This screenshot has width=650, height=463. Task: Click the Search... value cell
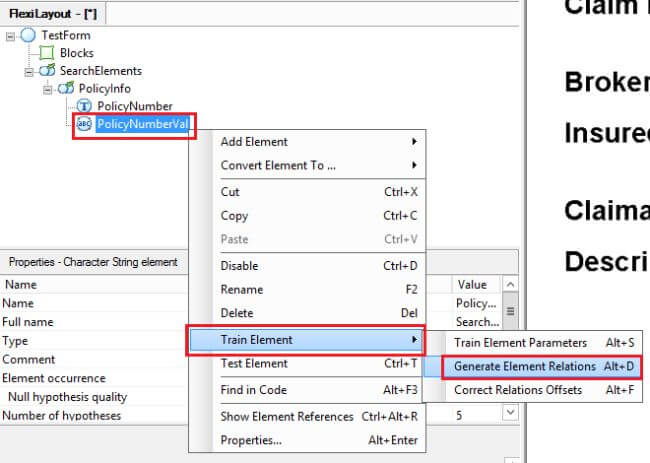pos(477,322)
